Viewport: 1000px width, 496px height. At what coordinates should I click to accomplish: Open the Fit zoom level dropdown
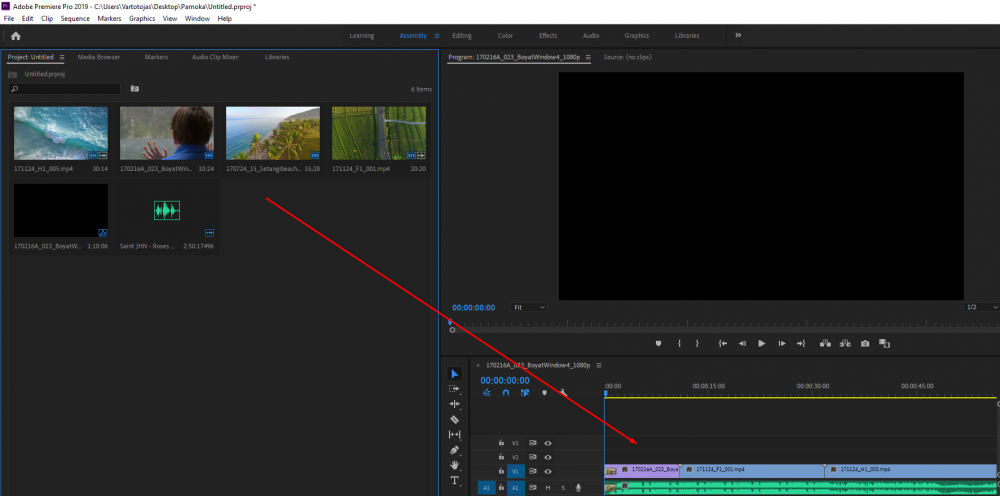coord(529,307)
